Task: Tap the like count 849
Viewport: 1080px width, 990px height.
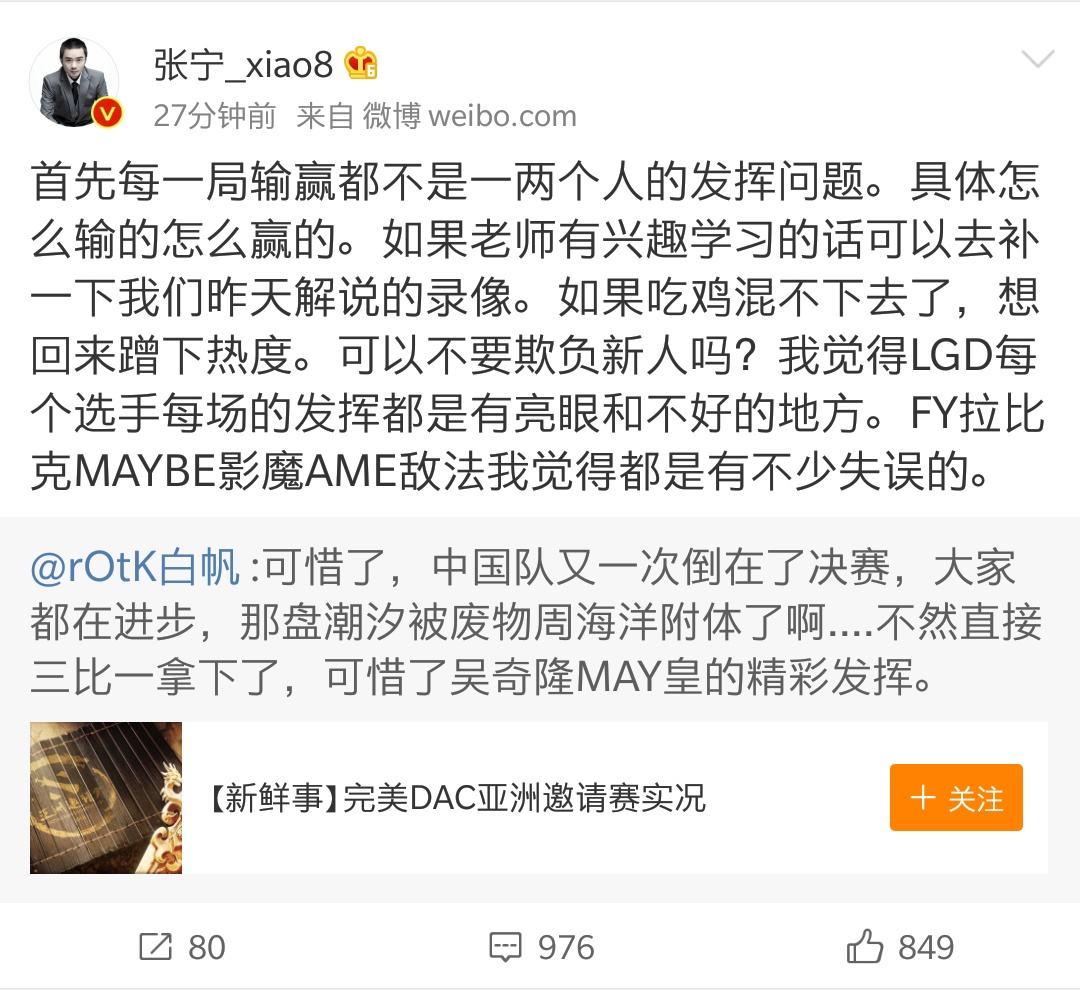Action: tap(926, 947)
